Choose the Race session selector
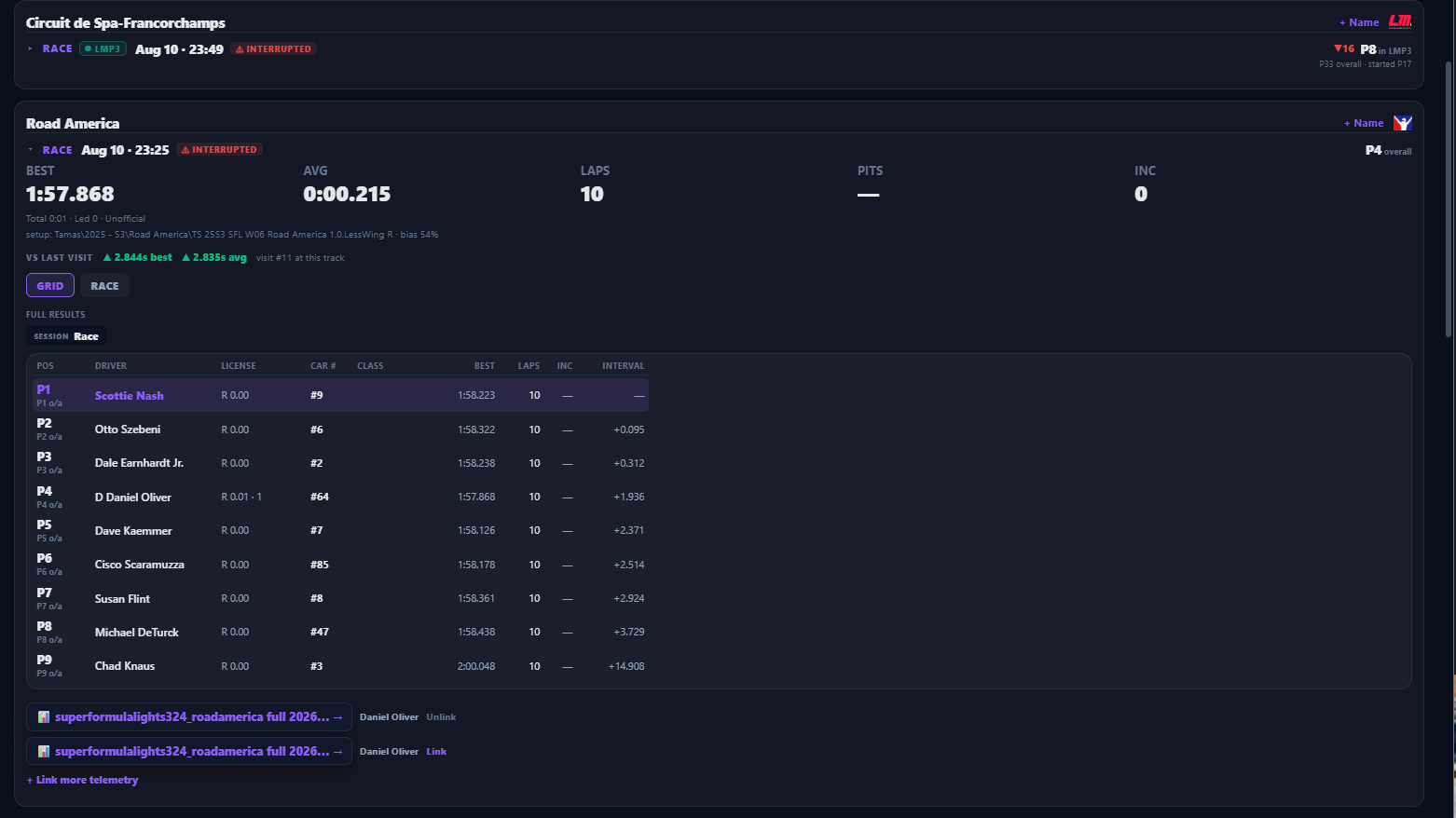The height and width of the screenshot is (818, 1456). pos(66,336)
